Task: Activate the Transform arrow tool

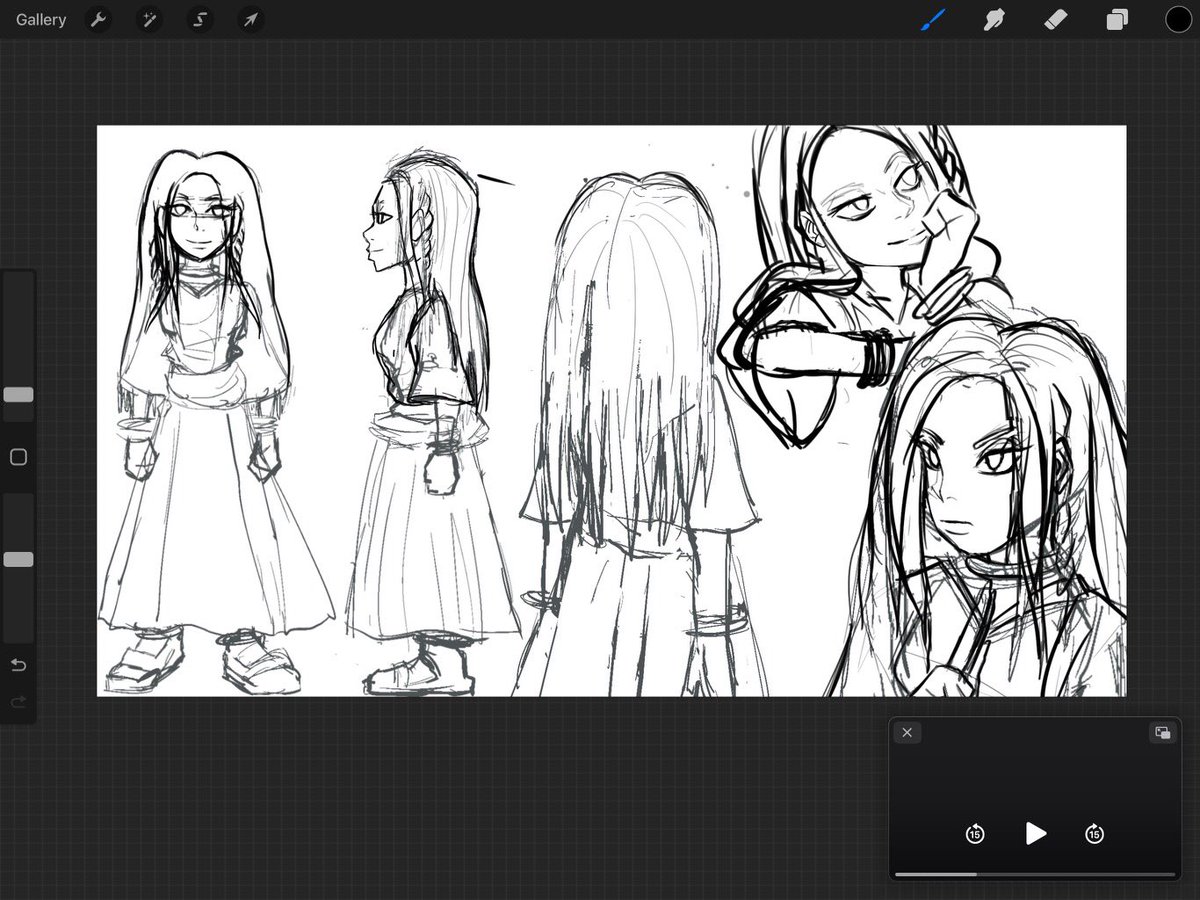Action: pos(251,20)
